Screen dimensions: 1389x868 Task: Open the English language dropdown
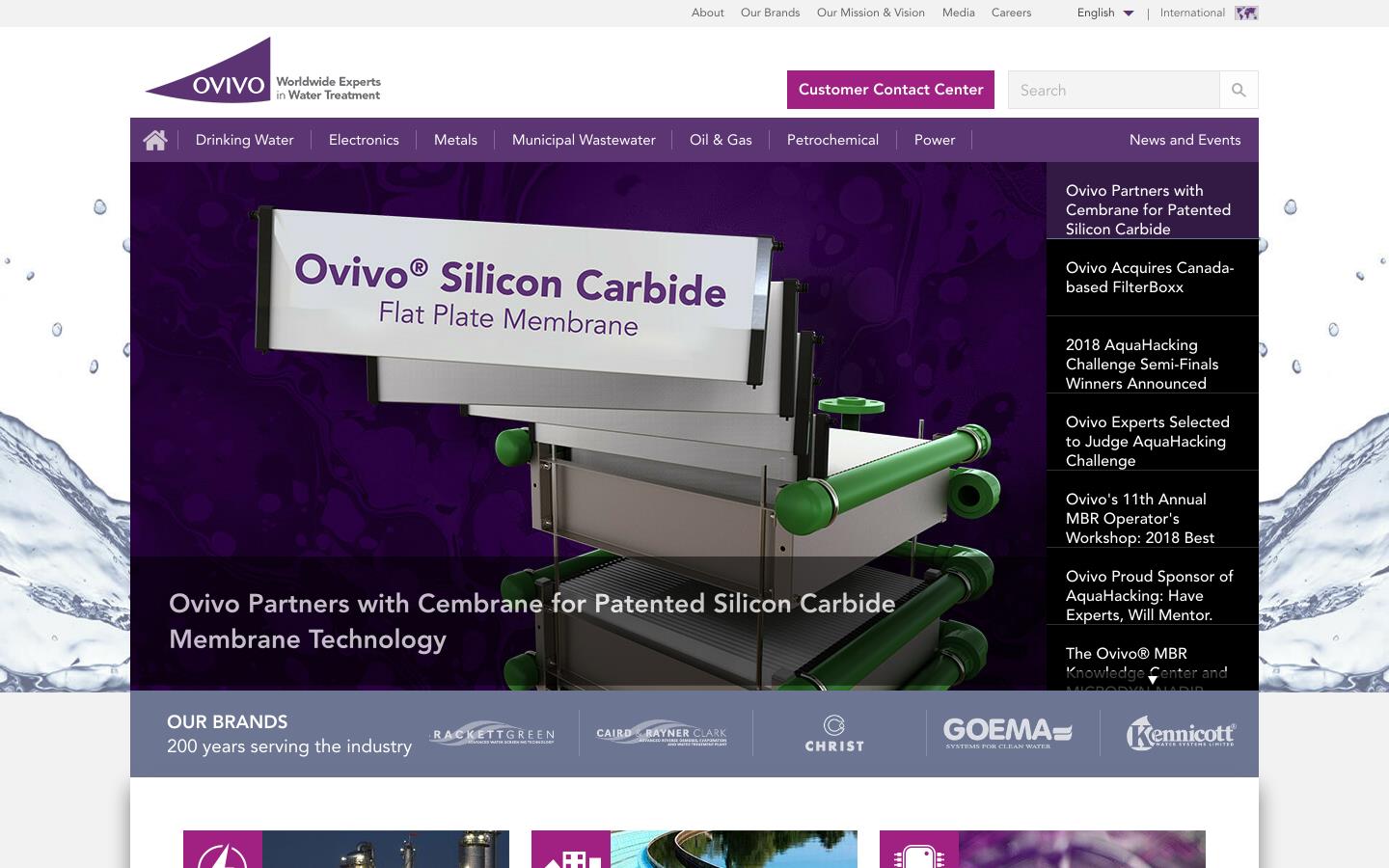[1103, 13]
